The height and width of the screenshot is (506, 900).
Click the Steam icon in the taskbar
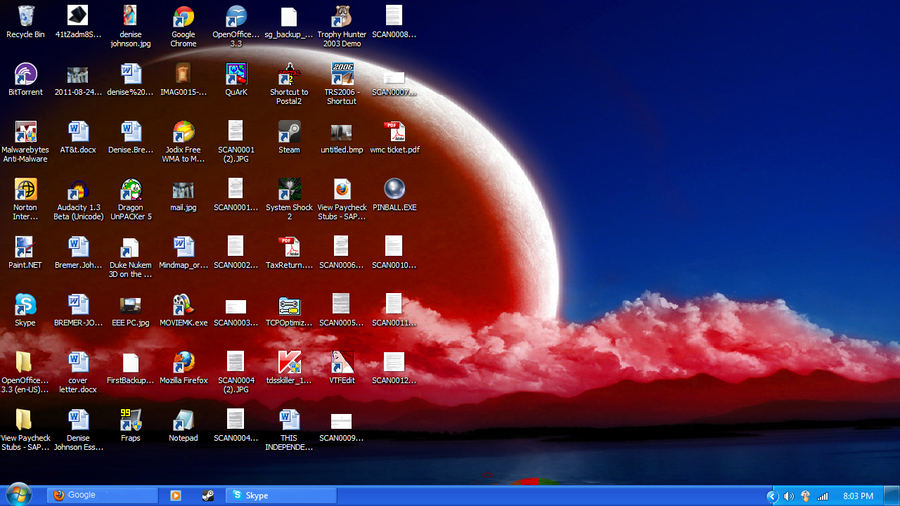(x=206, y=495)
